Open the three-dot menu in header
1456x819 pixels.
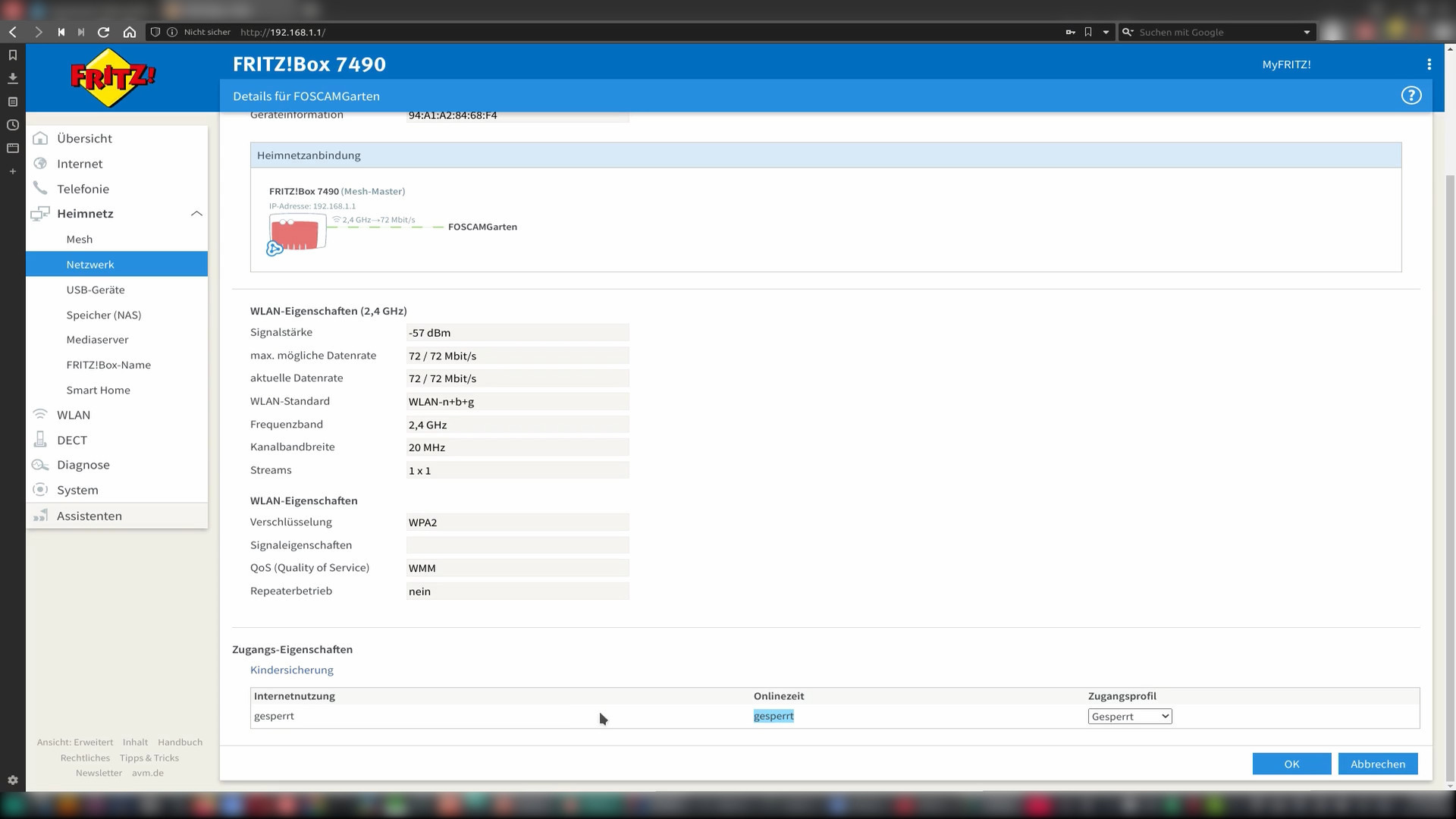[1429, 64]
